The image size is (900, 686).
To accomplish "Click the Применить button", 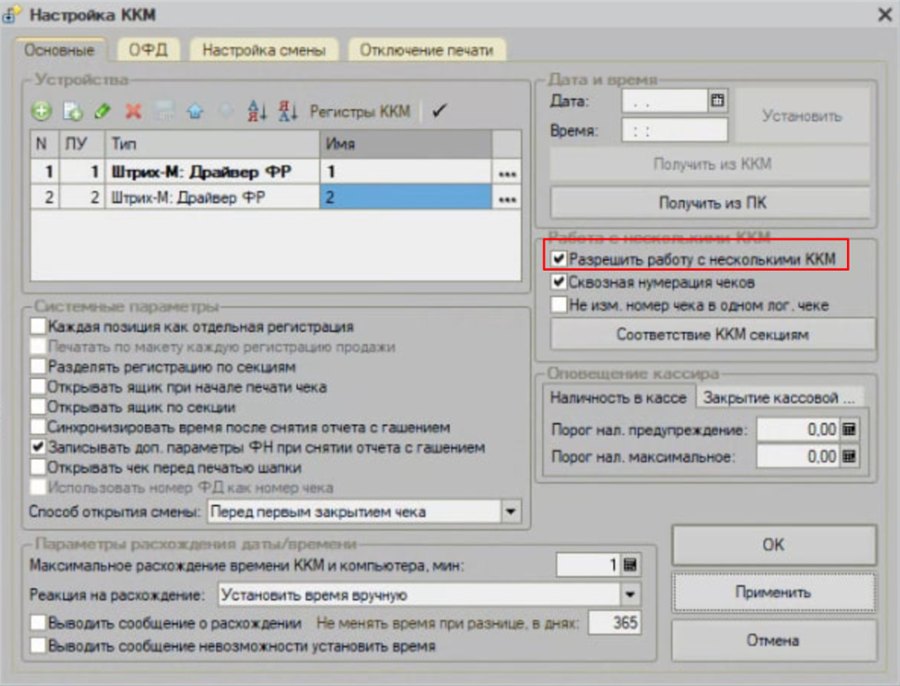I will coord(773,592).
